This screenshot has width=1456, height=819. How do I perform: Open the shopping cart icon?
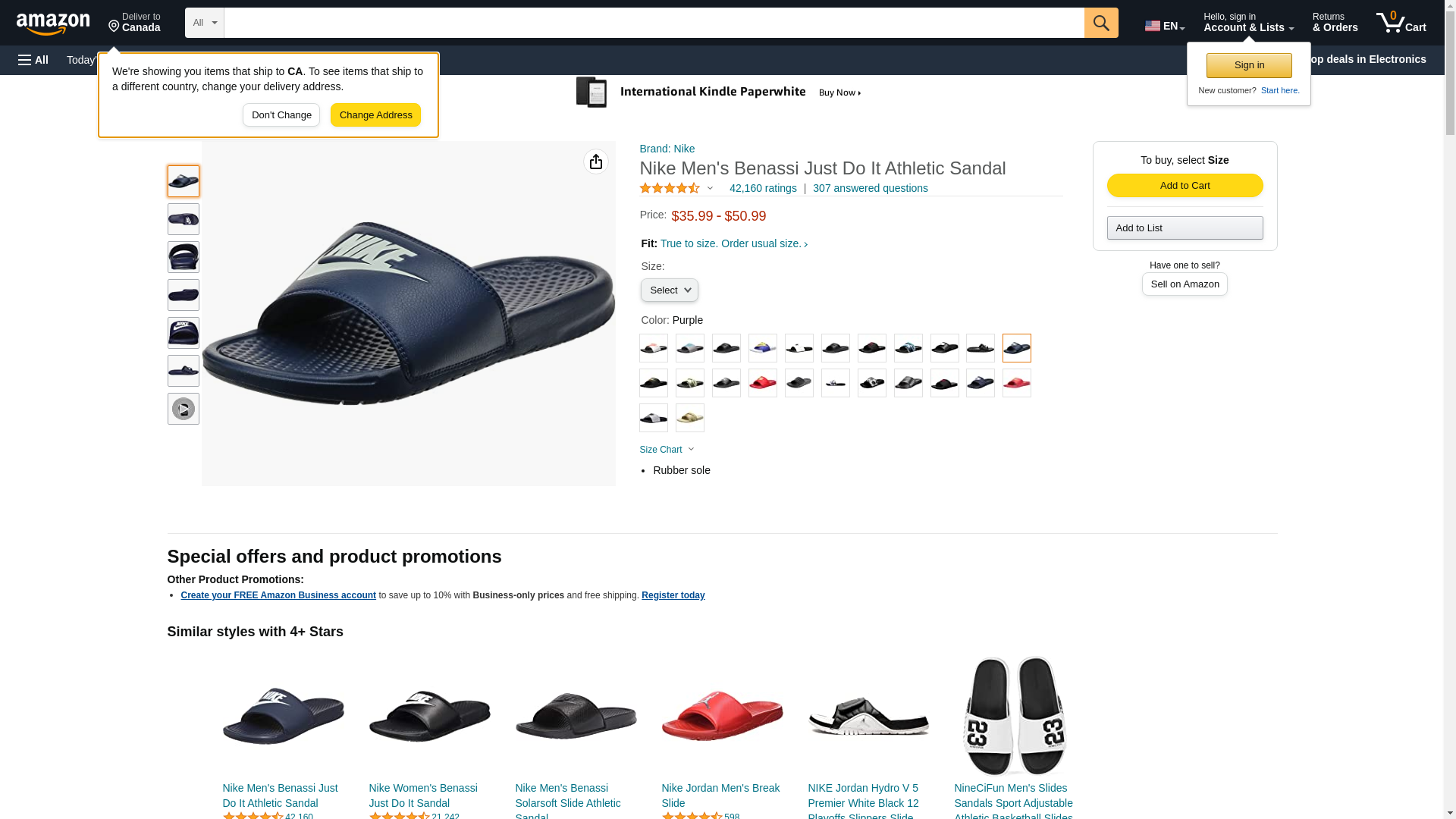point(1401,23)
